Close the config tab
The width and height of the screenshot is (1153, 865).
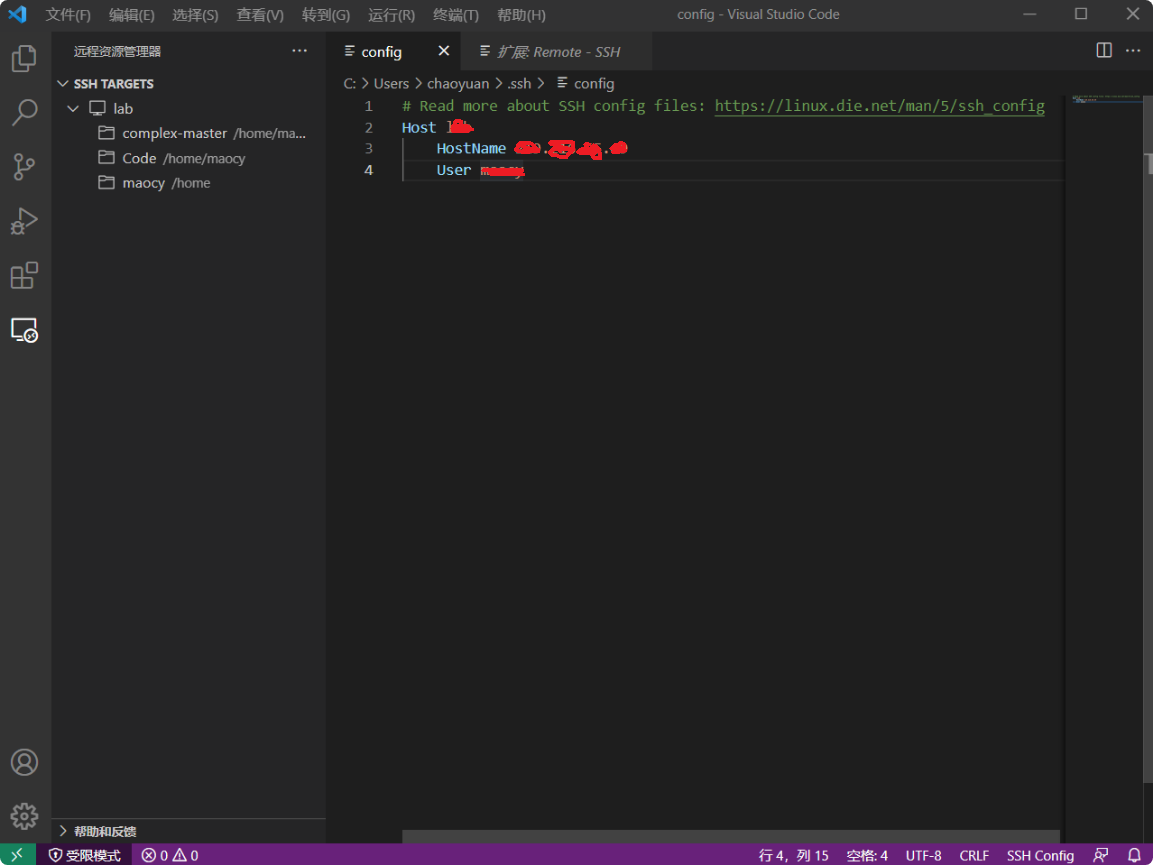(443, 51)
